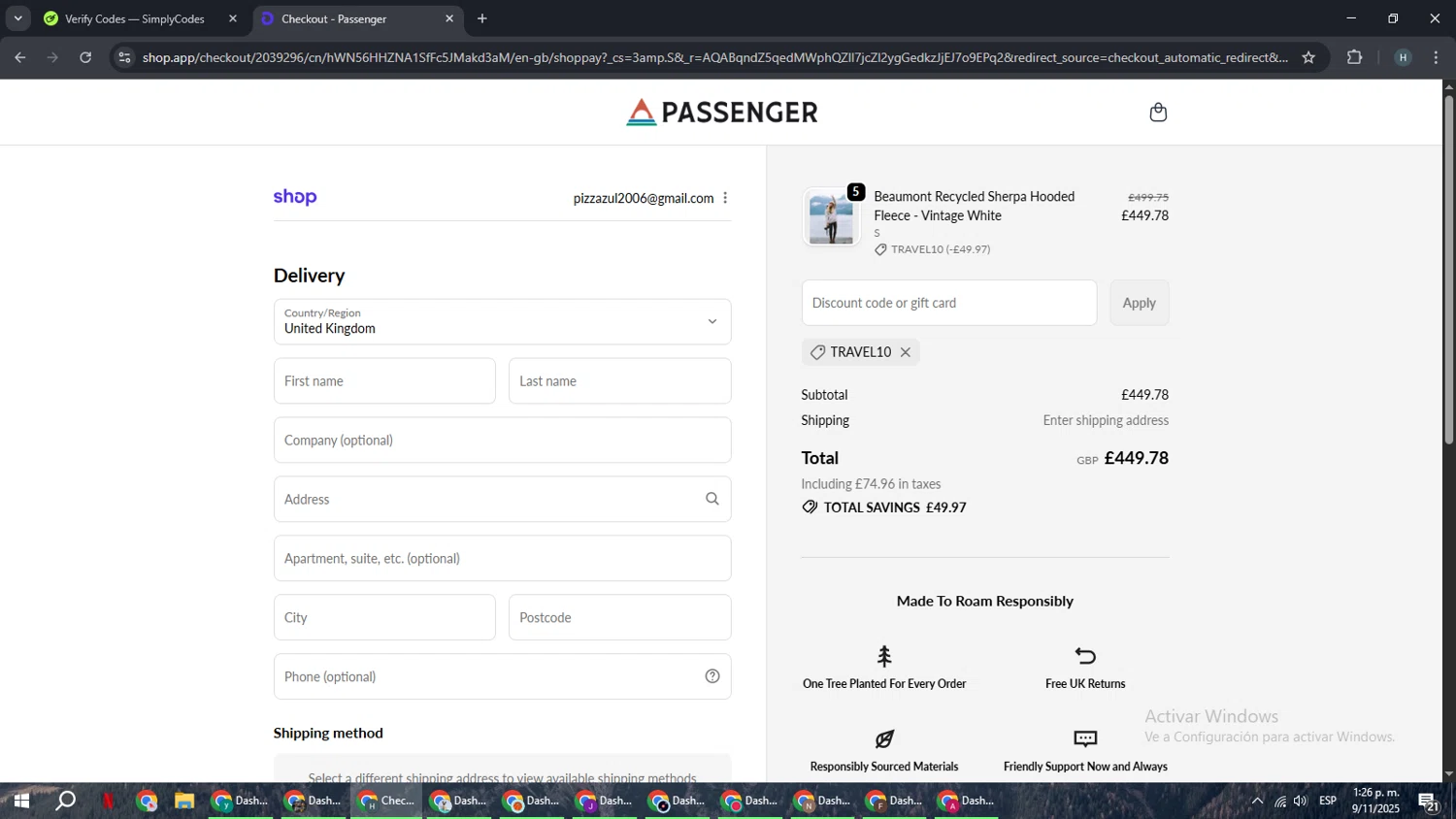The height and width of the screenshot is (819, 1456).
Task: Click the Enter shipping address text
Action: [x=1106, y=420]
